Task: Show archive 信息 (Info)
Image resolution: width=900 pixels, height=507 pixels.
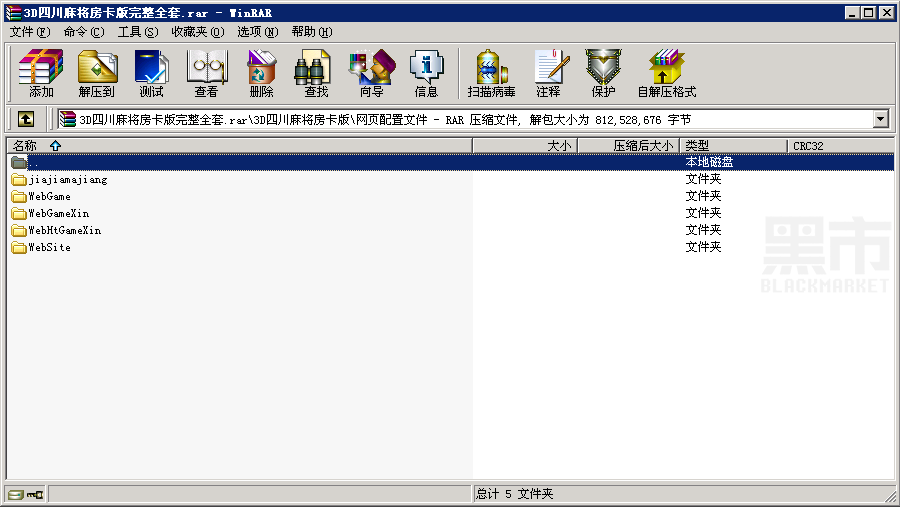Action: click(426, 73)
